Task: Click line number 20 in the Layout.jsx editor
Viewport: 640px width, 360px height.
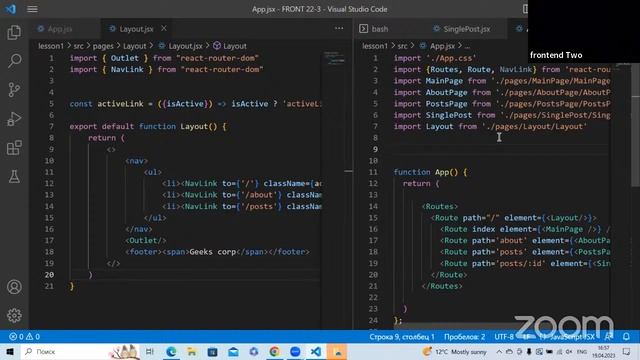Action: [49, 275]
